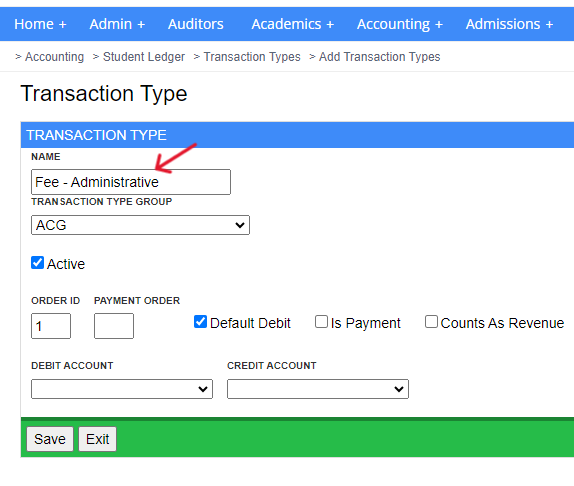Expand the Transaction Type Group dropdown
Viewport: 574px width, 486px height.
click(141, 225)
